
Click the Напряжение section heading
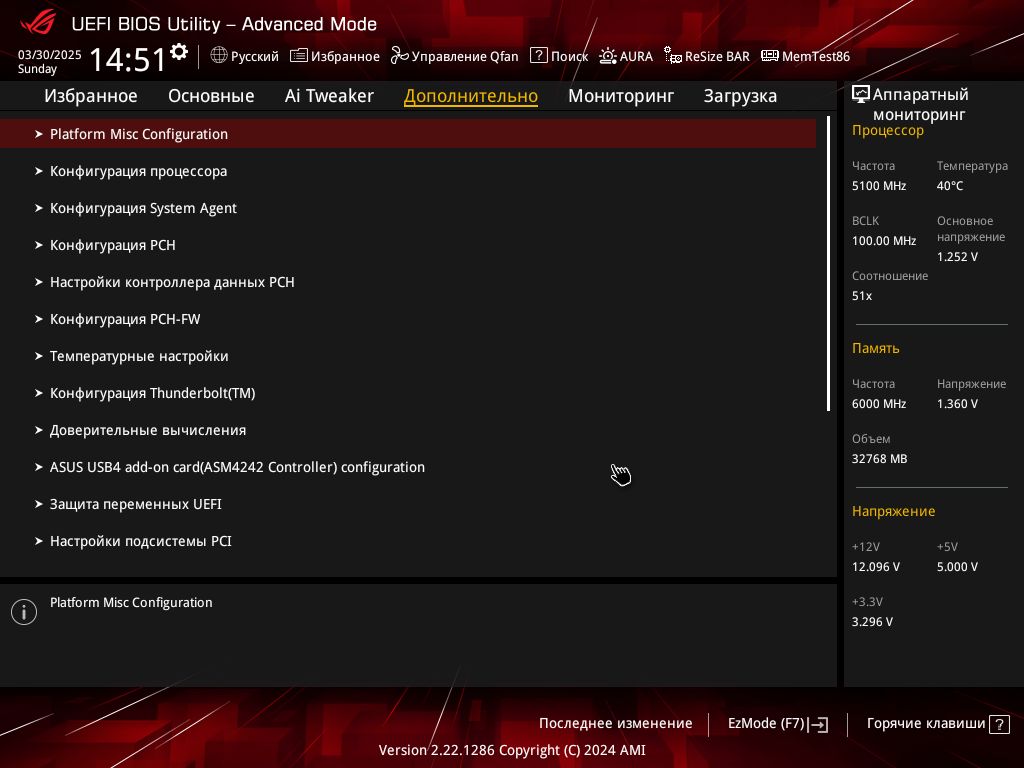point(893,511)
